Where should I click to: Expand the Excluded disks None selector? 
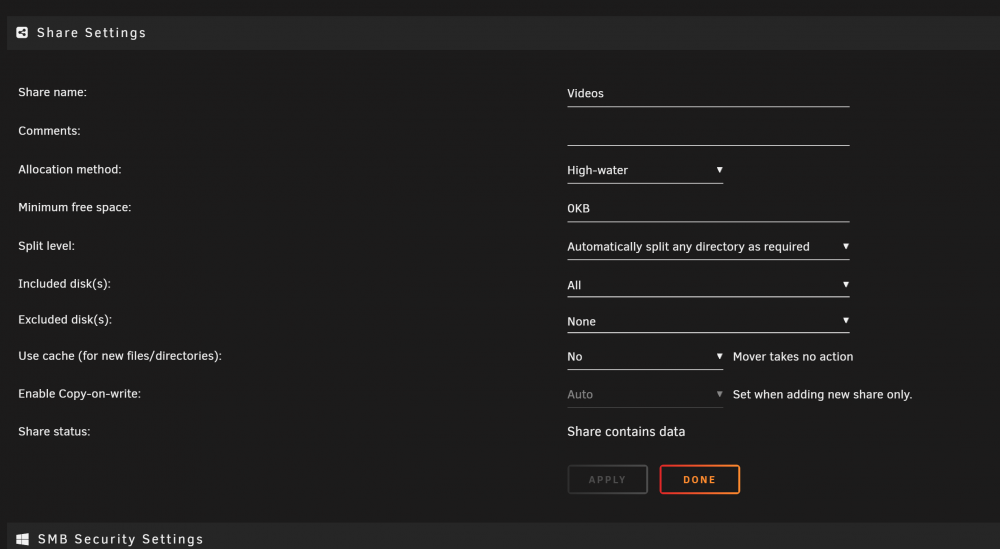point(708,321)
